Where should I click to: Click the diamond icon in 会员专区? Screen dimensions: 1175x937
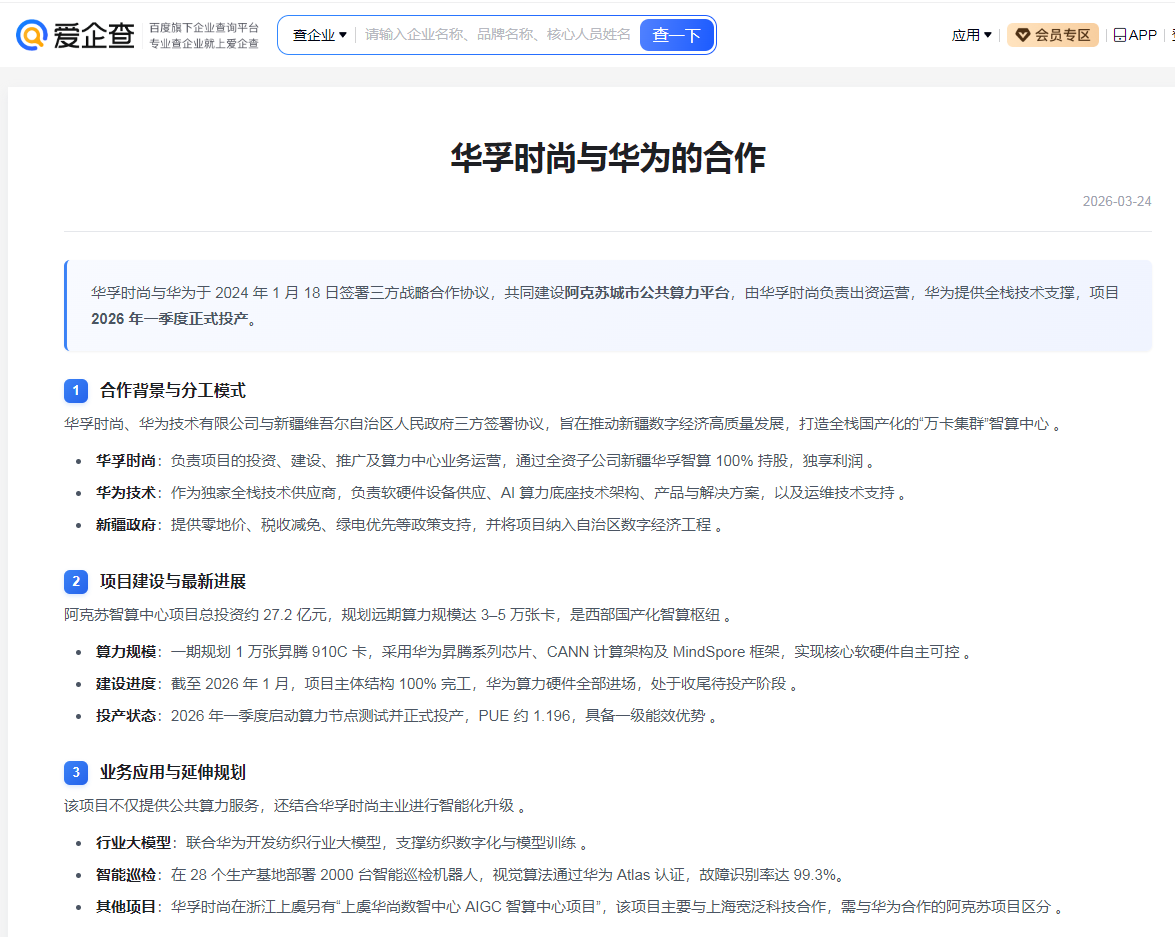(x=1022, y=35)
